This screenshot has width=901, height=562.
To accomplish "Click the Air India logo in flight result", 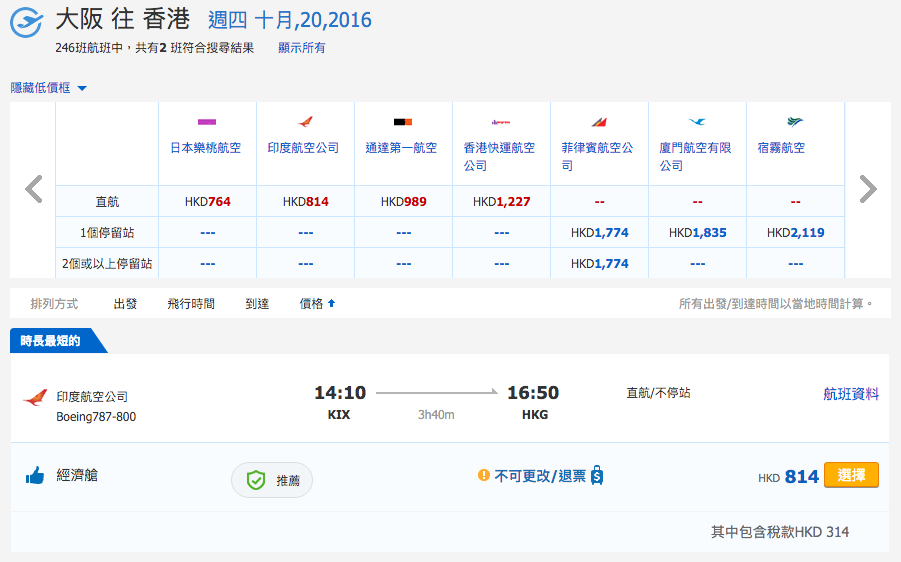I will 35,397.
